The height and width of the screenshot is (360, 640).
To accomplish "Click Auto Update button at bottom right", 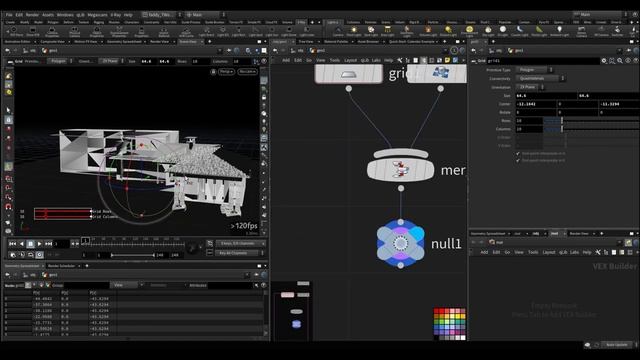I will pyautogui.click(x=616, y=345).
